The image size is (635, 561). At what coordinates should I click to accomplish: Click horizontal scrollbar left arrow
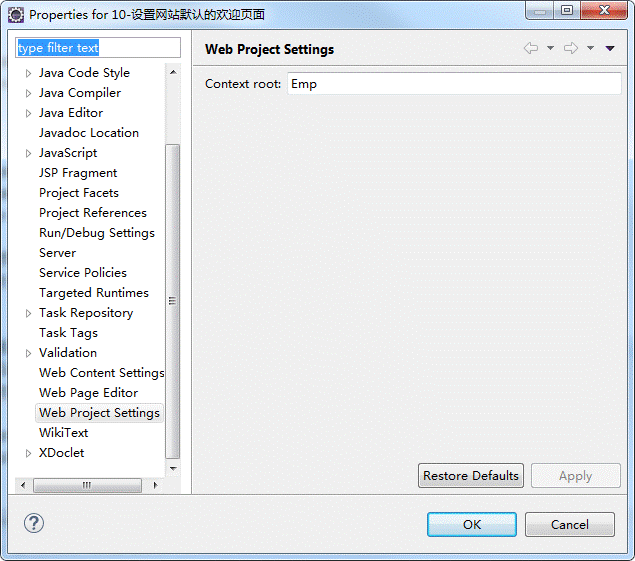point(23,485)
